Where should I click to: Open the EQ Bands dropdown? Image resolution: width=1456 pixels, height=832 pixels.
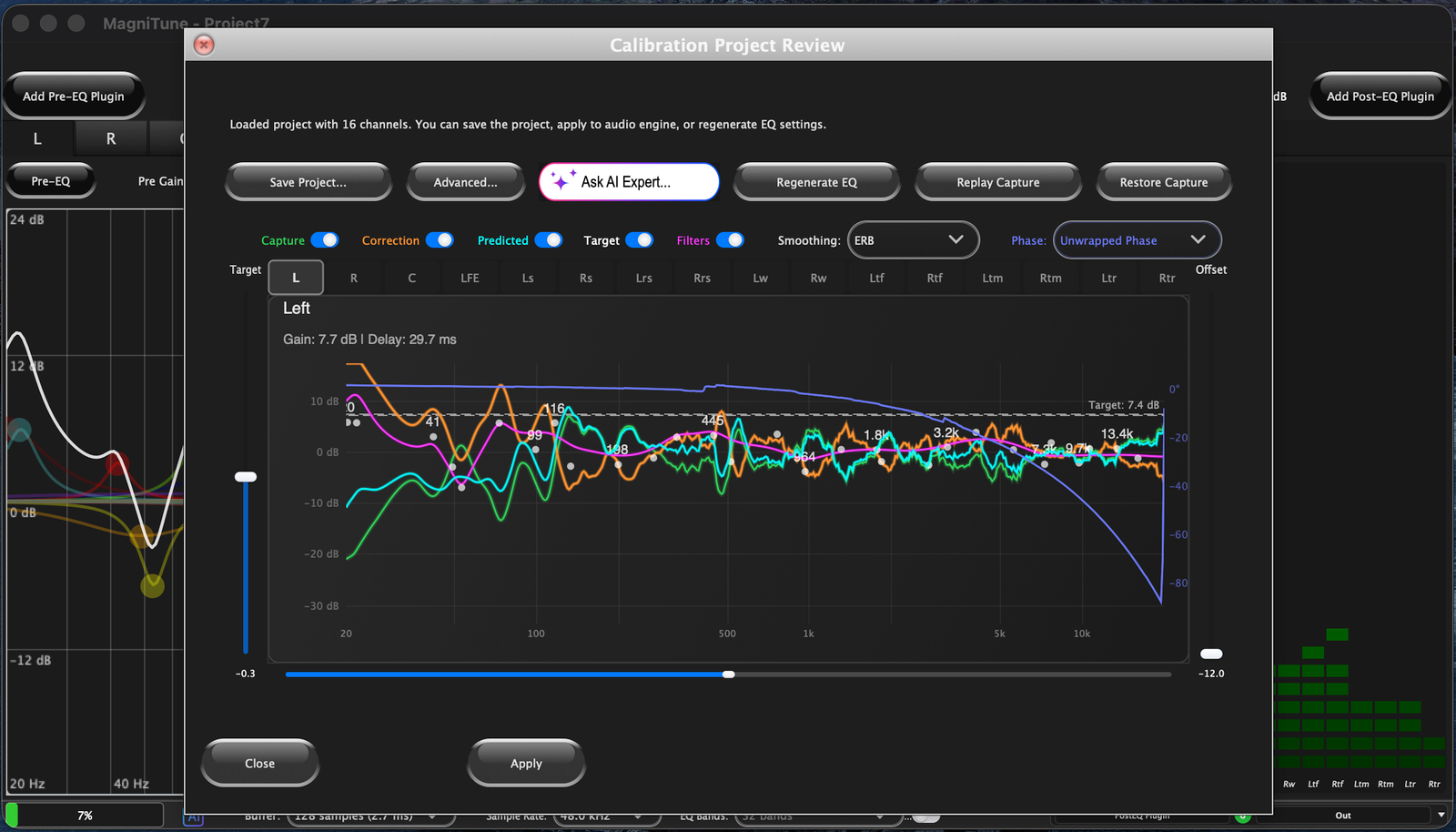[817, 816]
